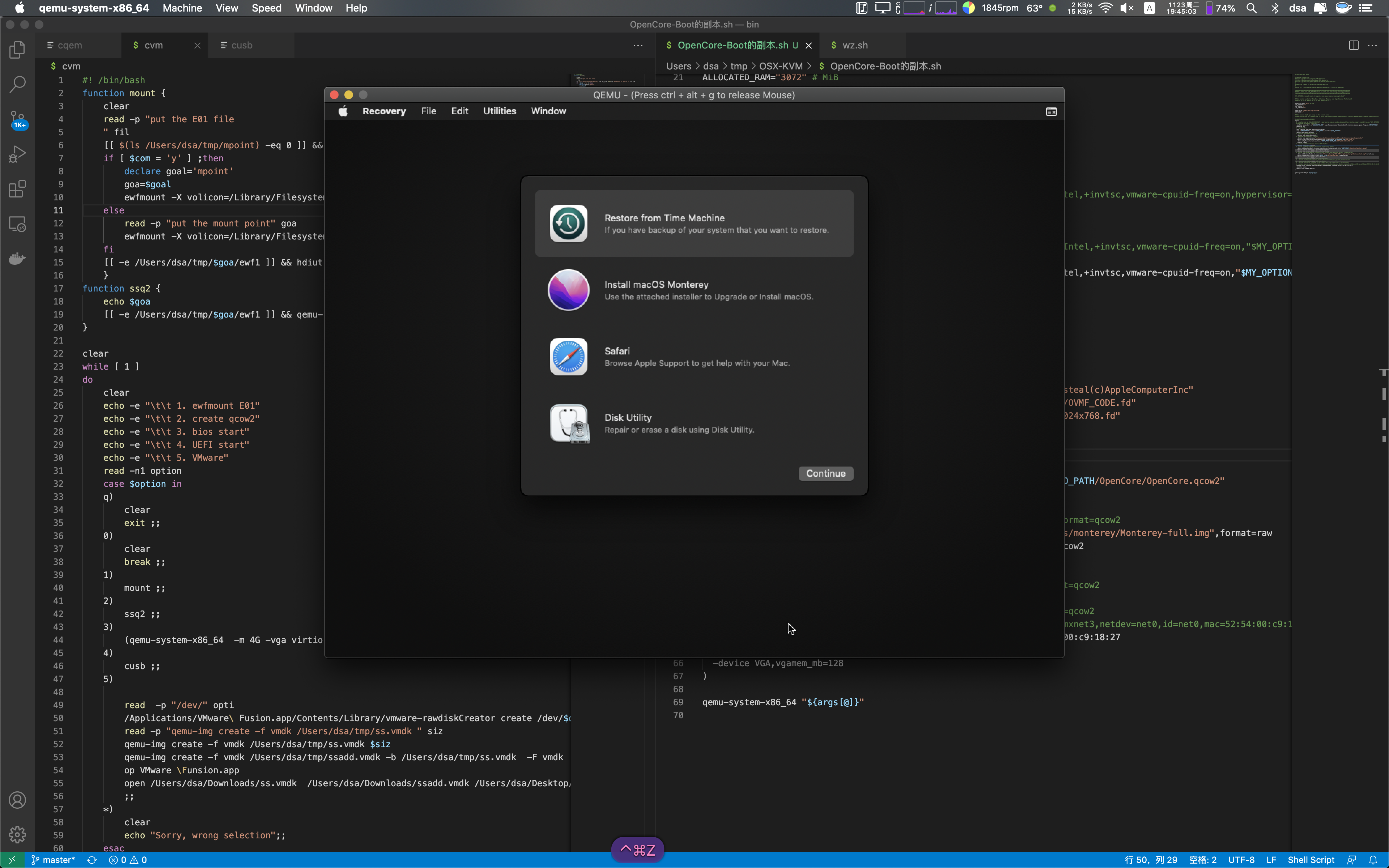Select the Install macOS Monterey option
The width and height of the screenshot is (1389, 868).
694,290
